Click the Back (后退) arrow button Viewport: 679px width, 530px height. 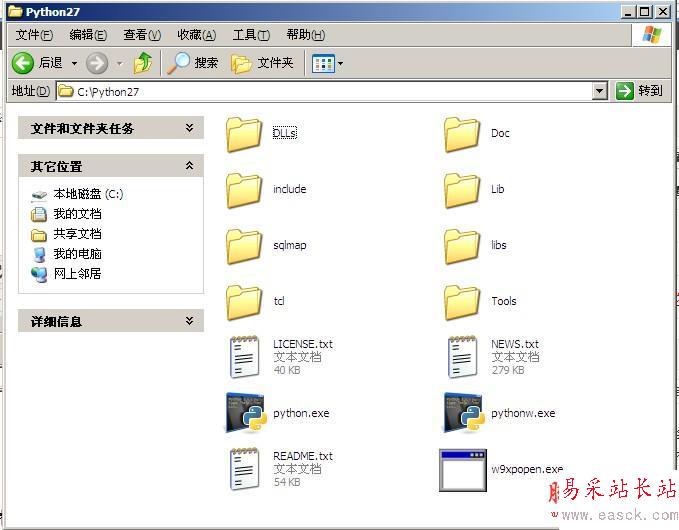[23, 63]
